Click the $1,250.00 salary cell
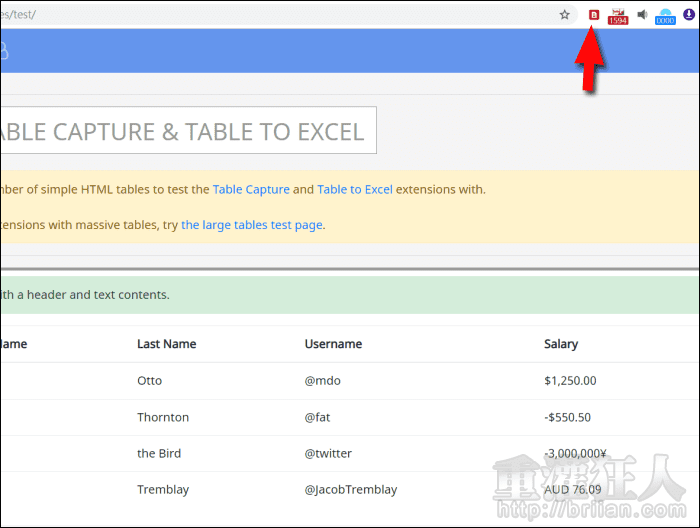 pyautogui.click(x=570, y=381)
